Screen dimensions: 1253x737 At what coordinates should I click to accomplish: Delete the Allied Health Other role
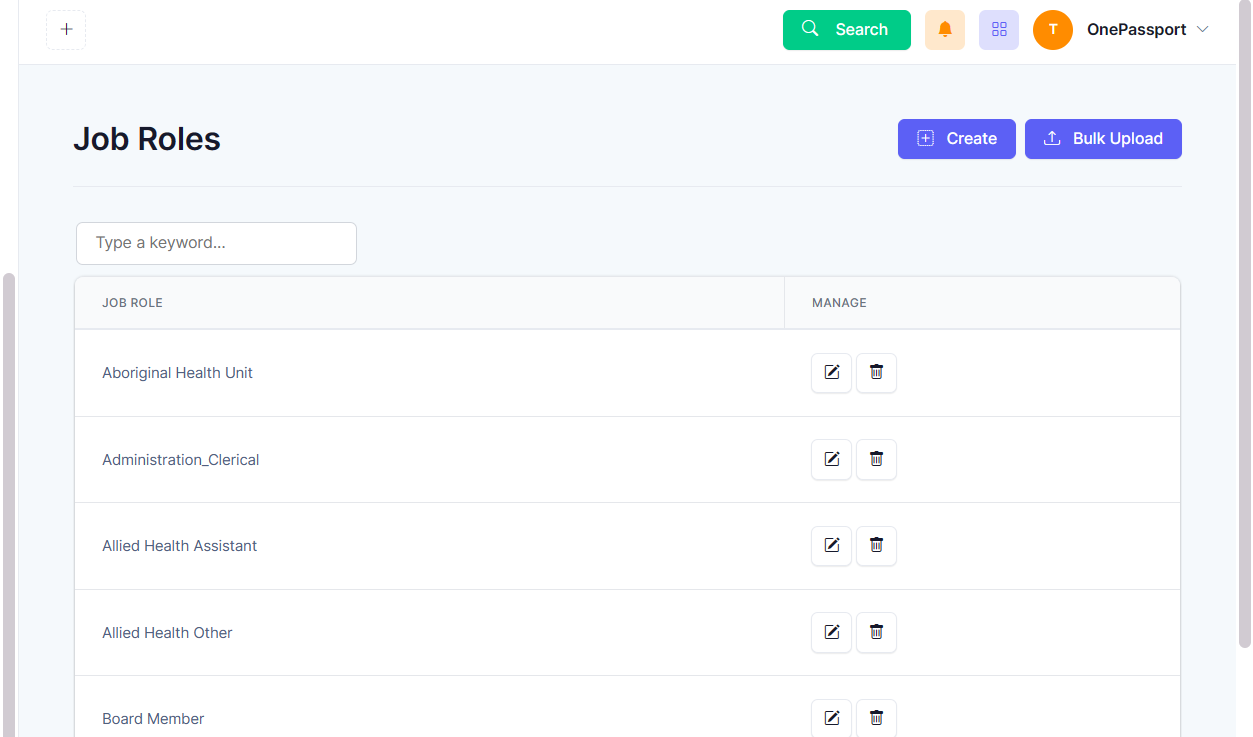click(876, 632)
